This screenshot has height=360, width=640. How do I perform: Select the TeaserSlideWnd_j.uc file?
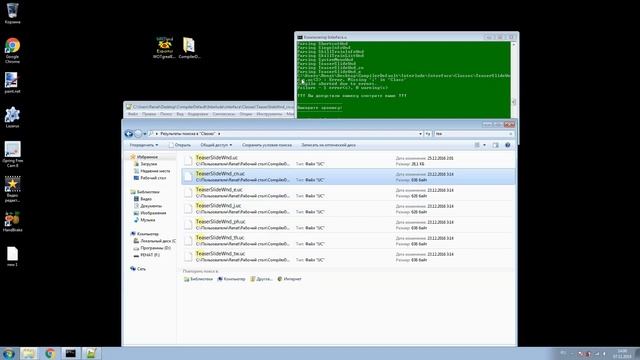[x=348, y=209]
